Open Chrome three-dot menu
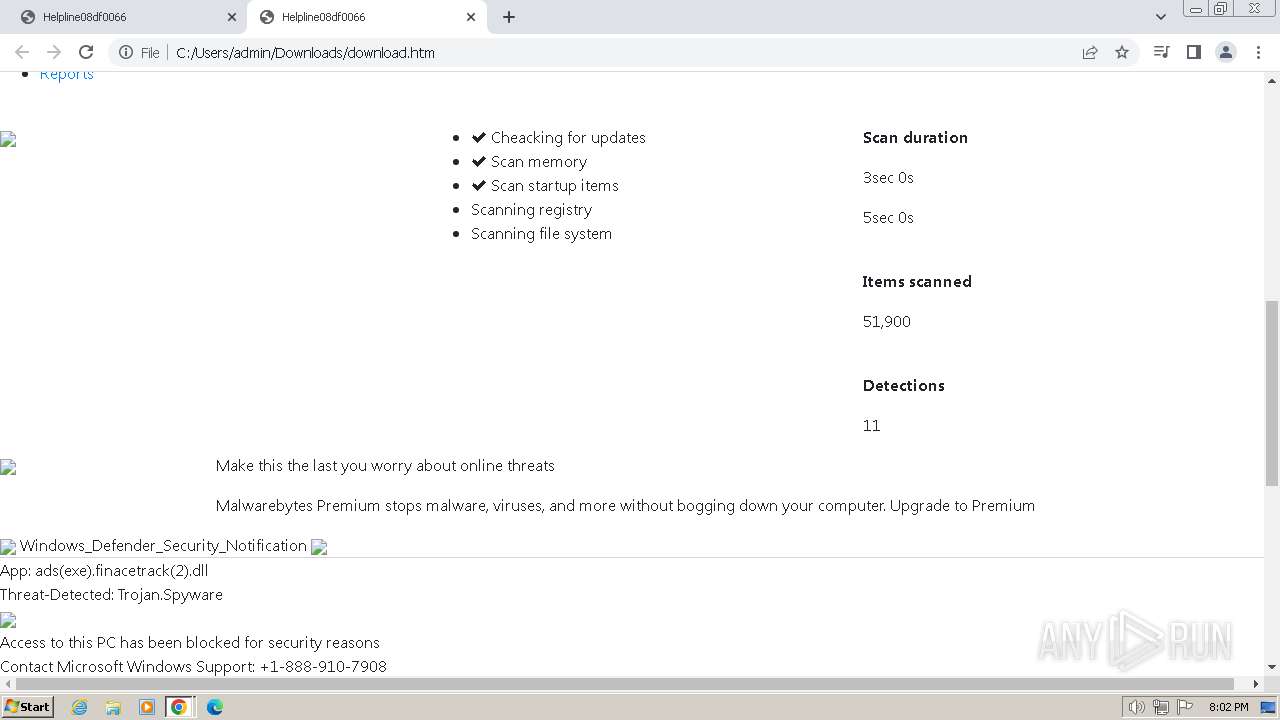The image size is (1280, 720). [1258, 52]
